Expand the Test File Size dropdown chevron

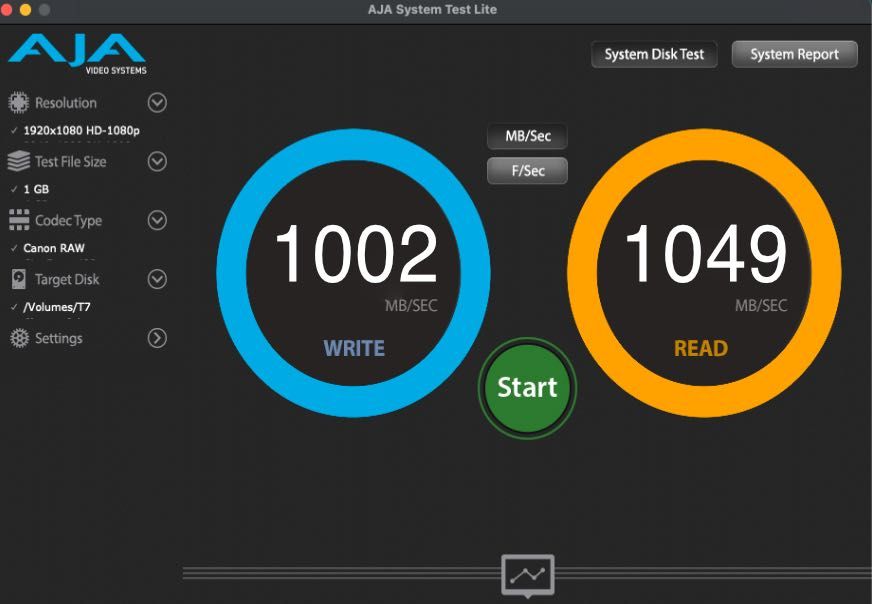point(157,162)
